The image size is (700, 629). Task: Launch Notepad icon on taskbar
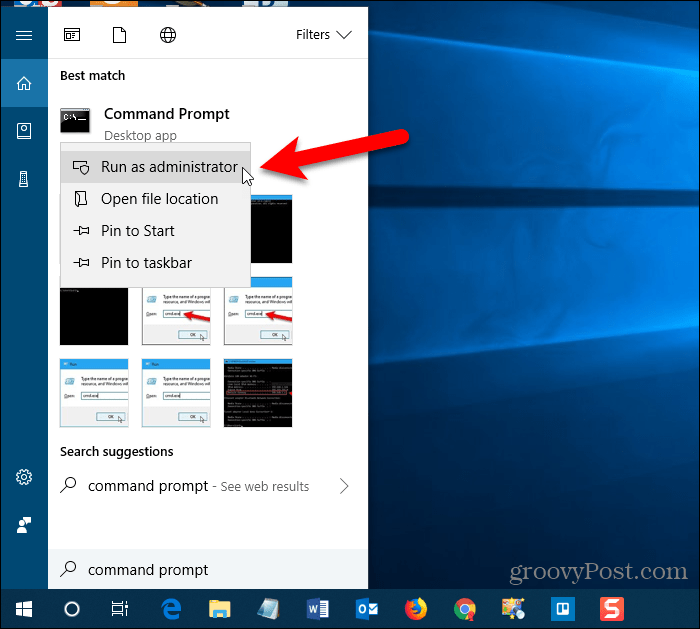268,609
